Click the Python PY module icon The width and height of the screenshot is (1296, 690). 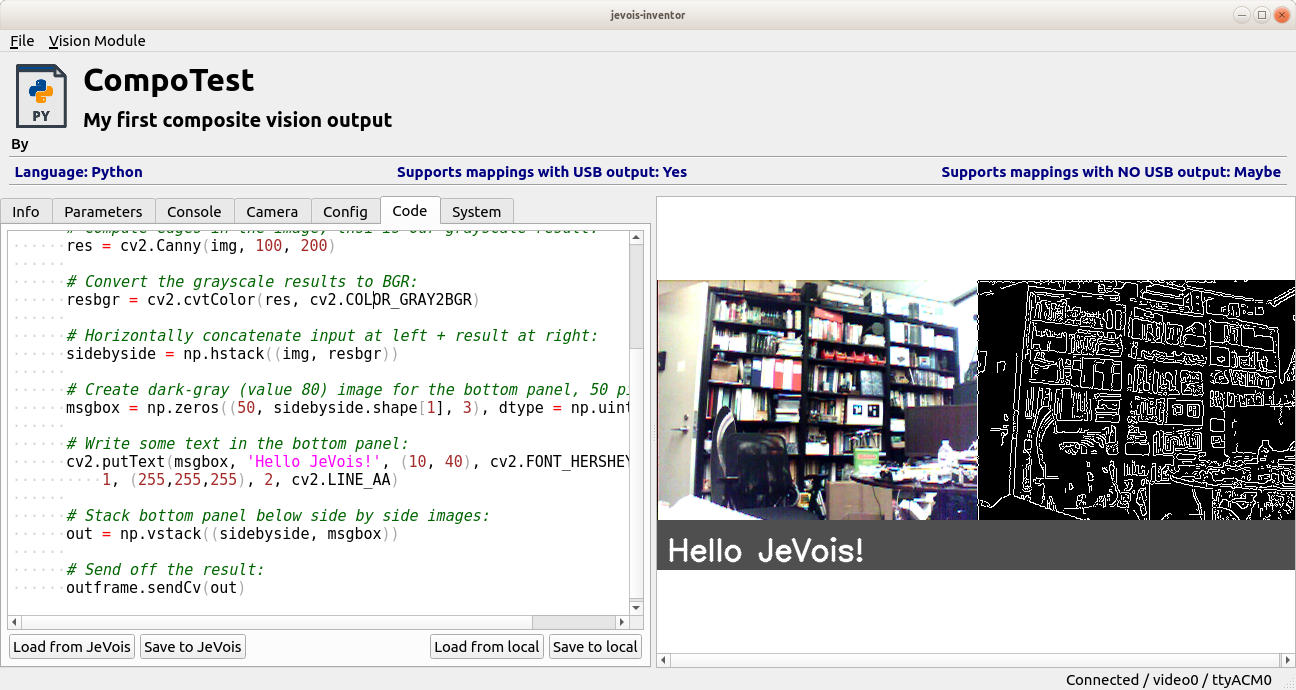pos(41,96)
